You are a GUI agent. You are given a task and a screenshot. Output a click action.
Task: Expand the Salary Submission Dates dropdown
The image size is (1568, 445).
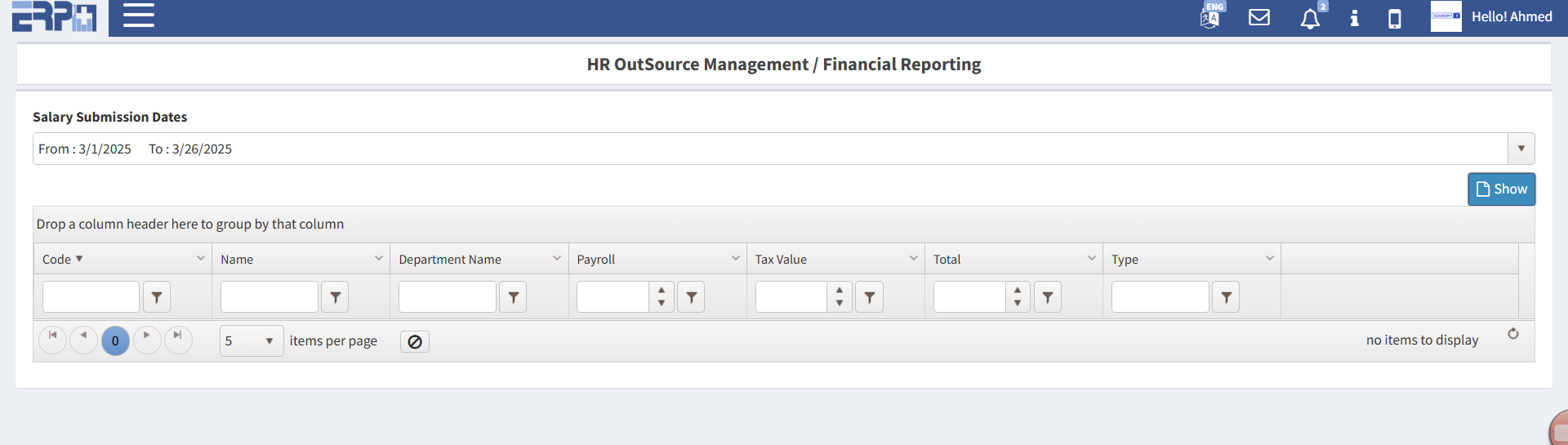[x=1521, y=149]
